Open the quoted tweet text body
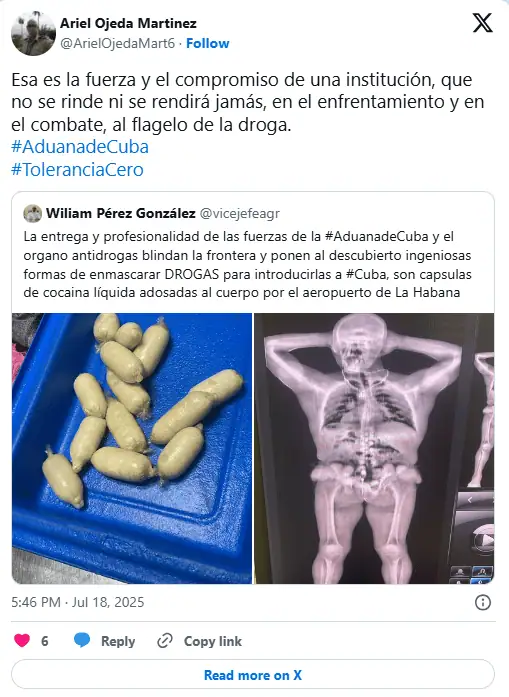Screen dimensions: 509x697 tap(248, 264)
